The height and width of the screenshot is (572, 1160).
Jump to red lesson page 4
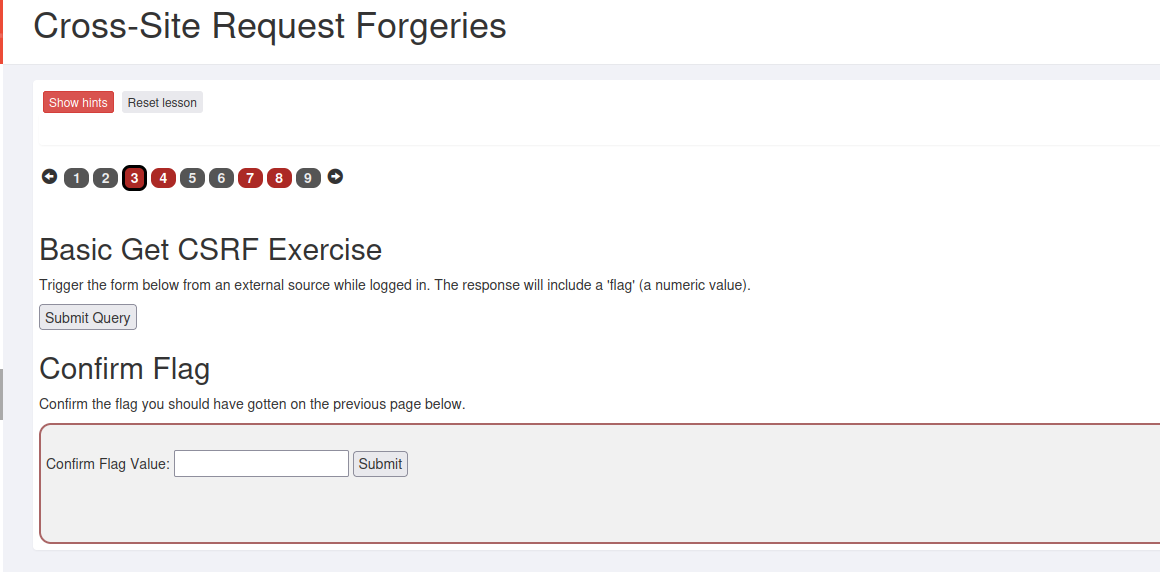click(x=163, y=178)
